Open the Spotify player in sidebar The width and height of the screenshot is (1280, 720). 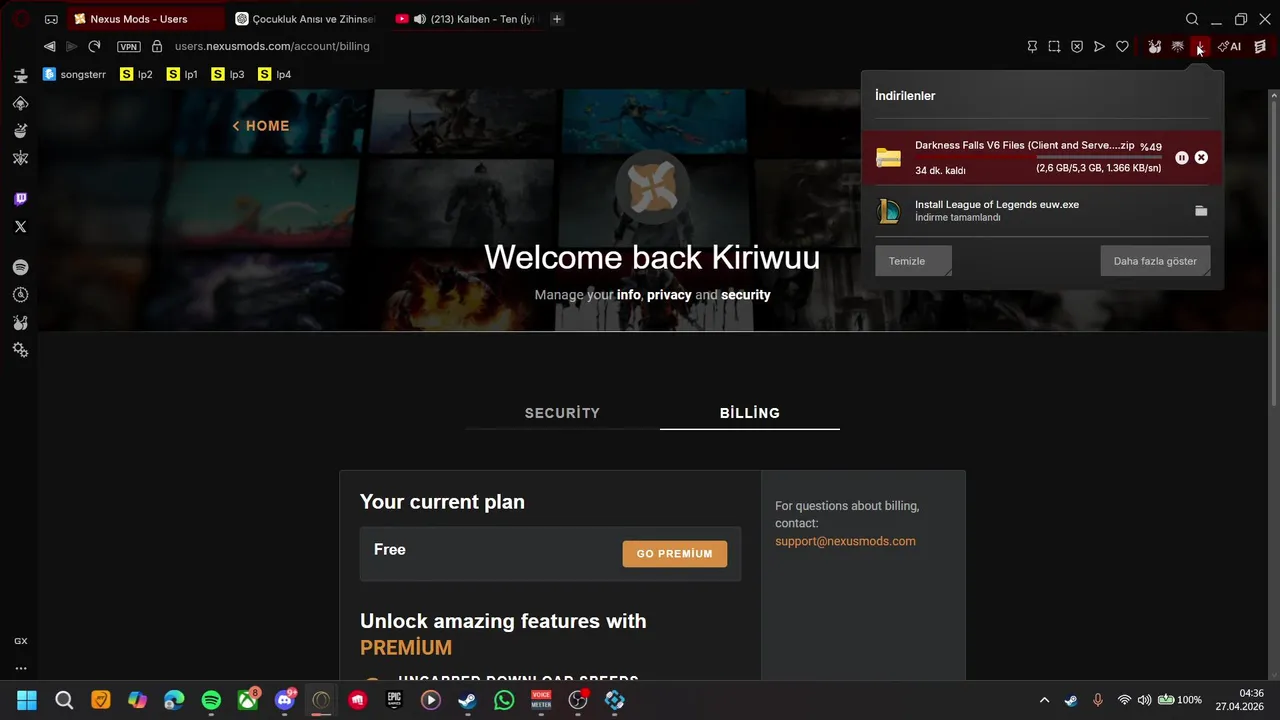pyautogui.click(x=20, y=268)
